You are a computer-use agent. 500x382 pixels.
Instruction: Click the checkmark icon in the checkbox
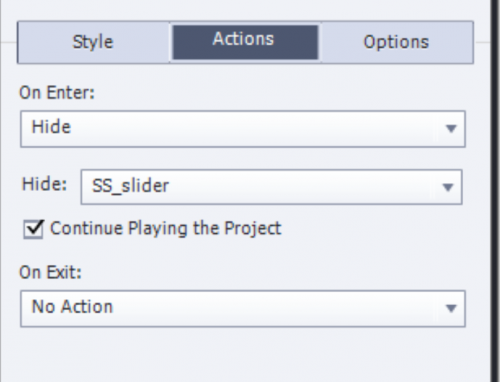click(x=34, y=228)
